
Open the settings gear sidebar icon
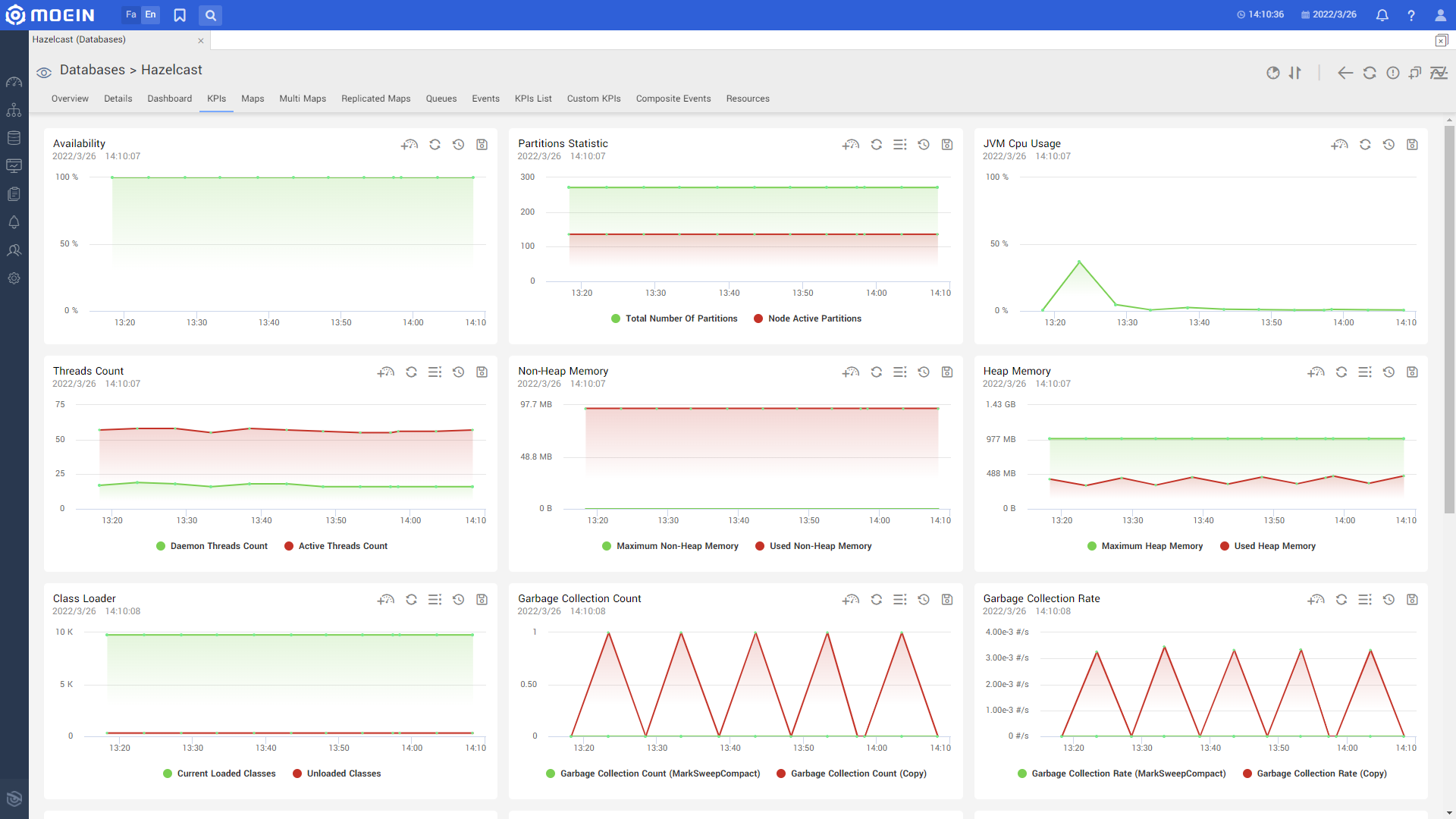pyautogui.click(x=14, y=278)
